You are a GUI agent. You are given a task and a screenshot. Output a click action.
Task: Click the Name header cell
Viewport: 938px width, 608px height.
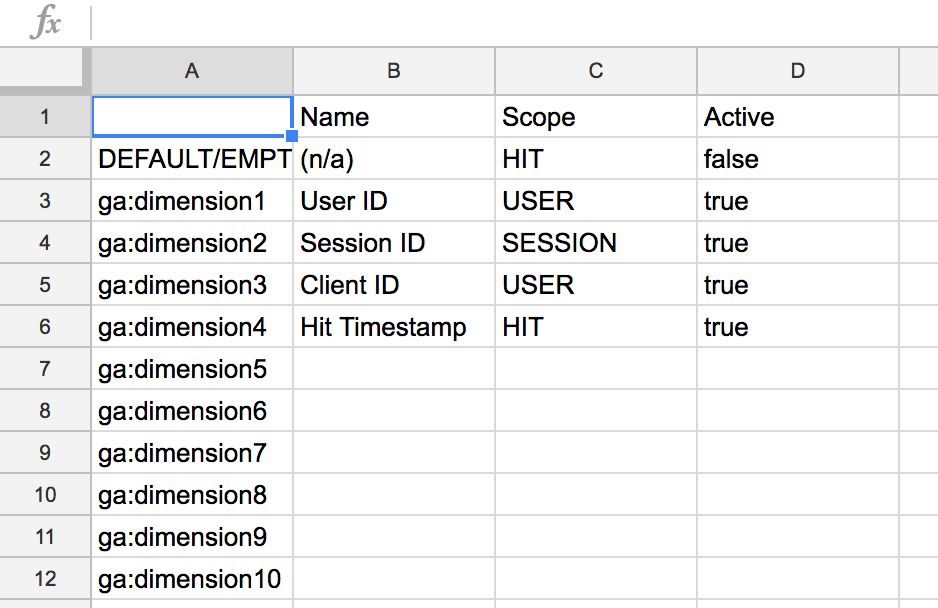[394, 117]
